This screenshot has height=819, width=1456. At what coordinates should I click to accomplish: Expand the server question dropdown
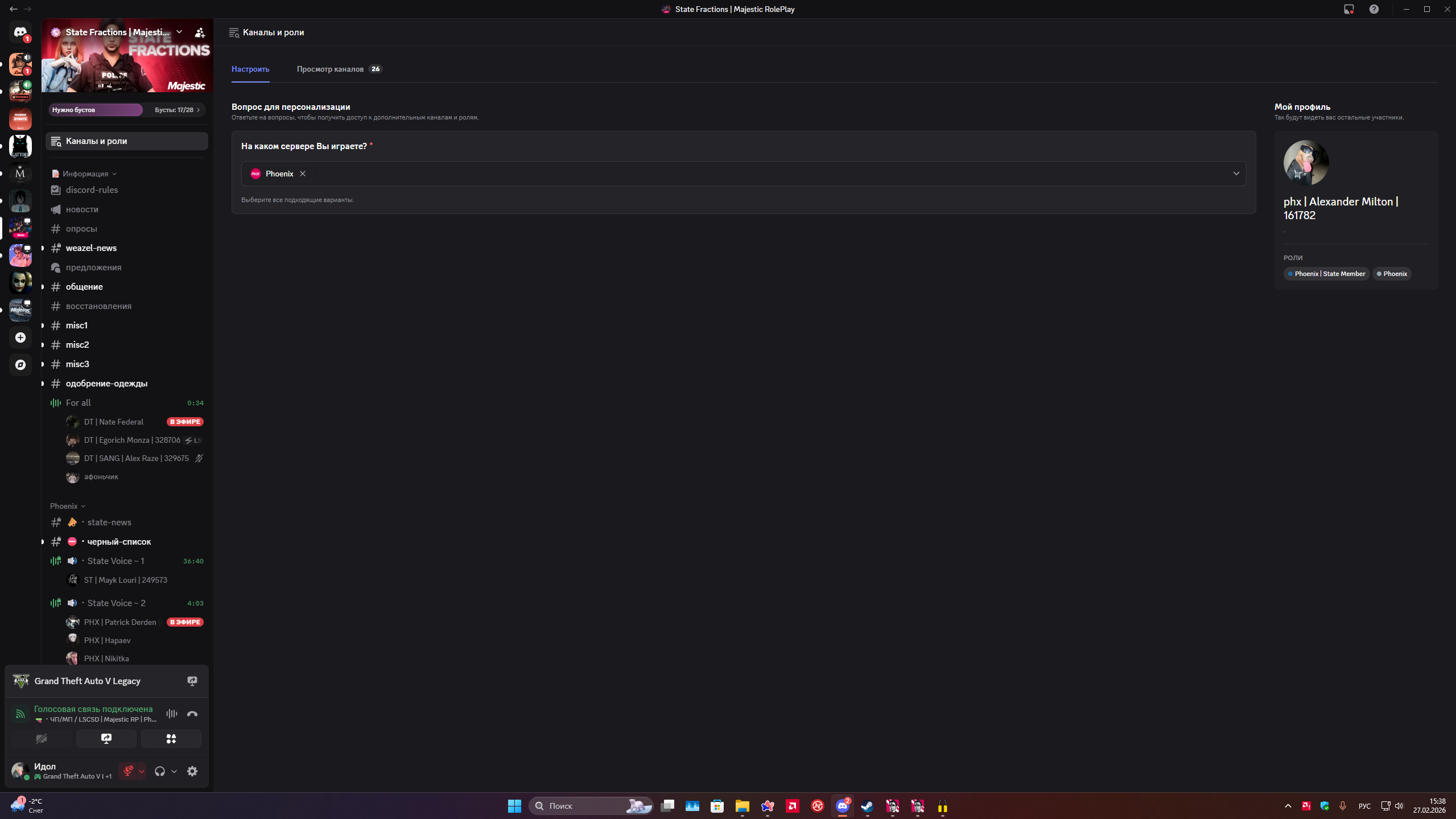(x=1236, y=174)
